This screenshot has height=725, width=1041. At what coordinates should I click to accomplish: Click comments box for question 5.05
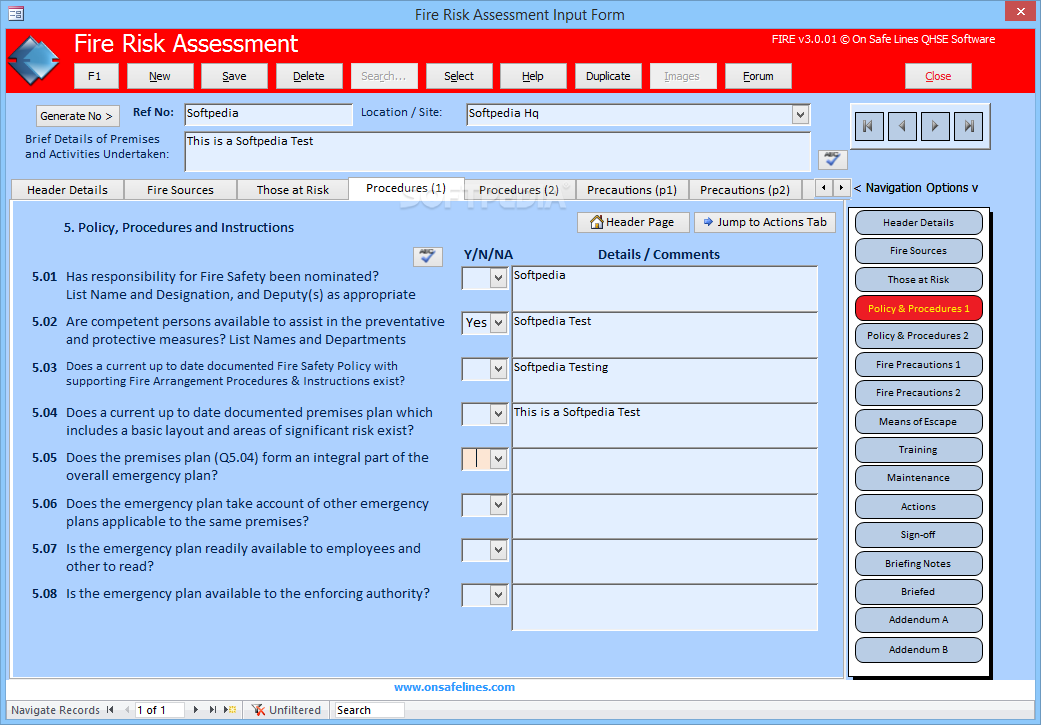665,471
